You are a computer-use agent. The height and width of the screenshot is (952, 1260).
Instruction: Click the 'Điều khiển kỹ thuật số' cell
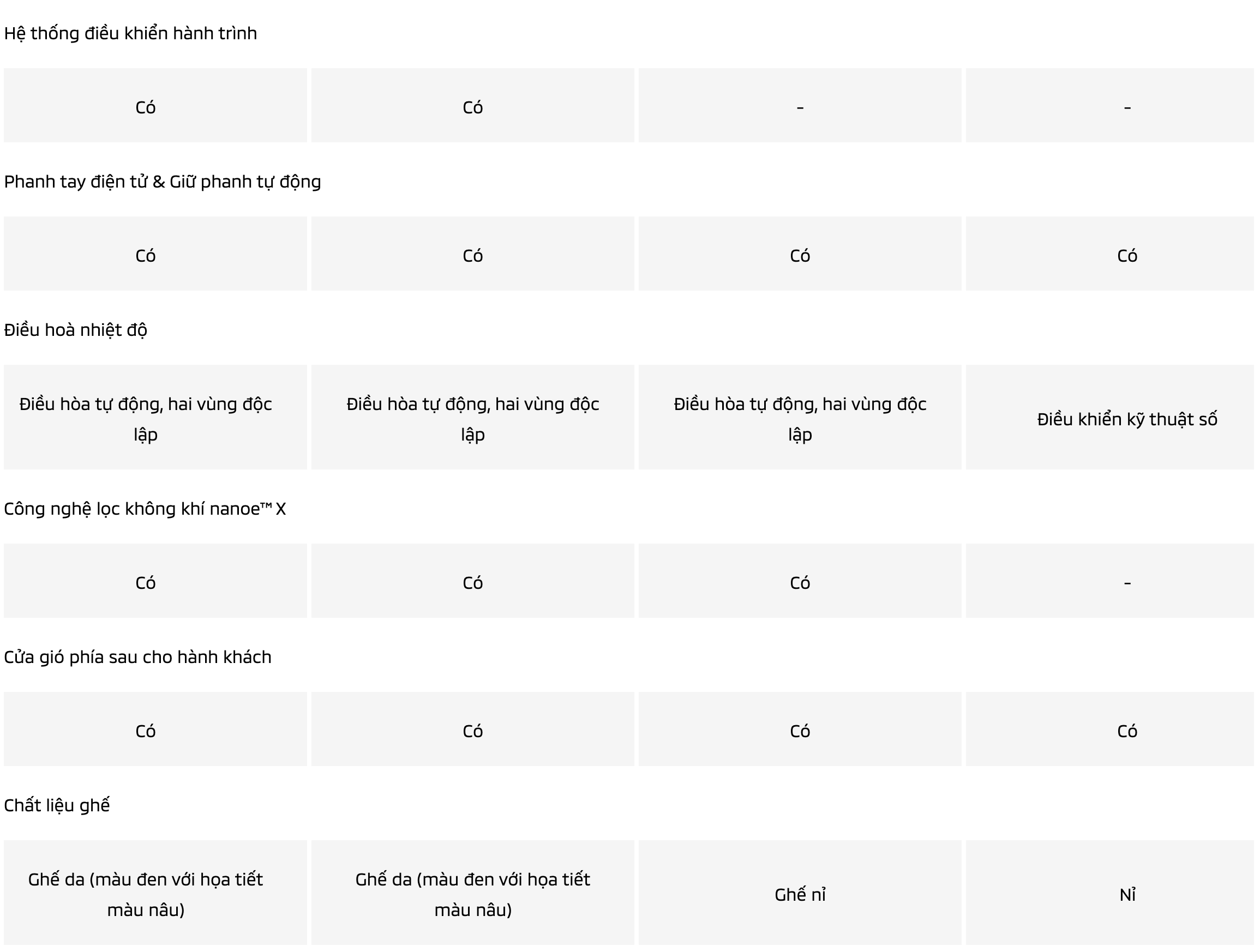(x=1127, y=419)
